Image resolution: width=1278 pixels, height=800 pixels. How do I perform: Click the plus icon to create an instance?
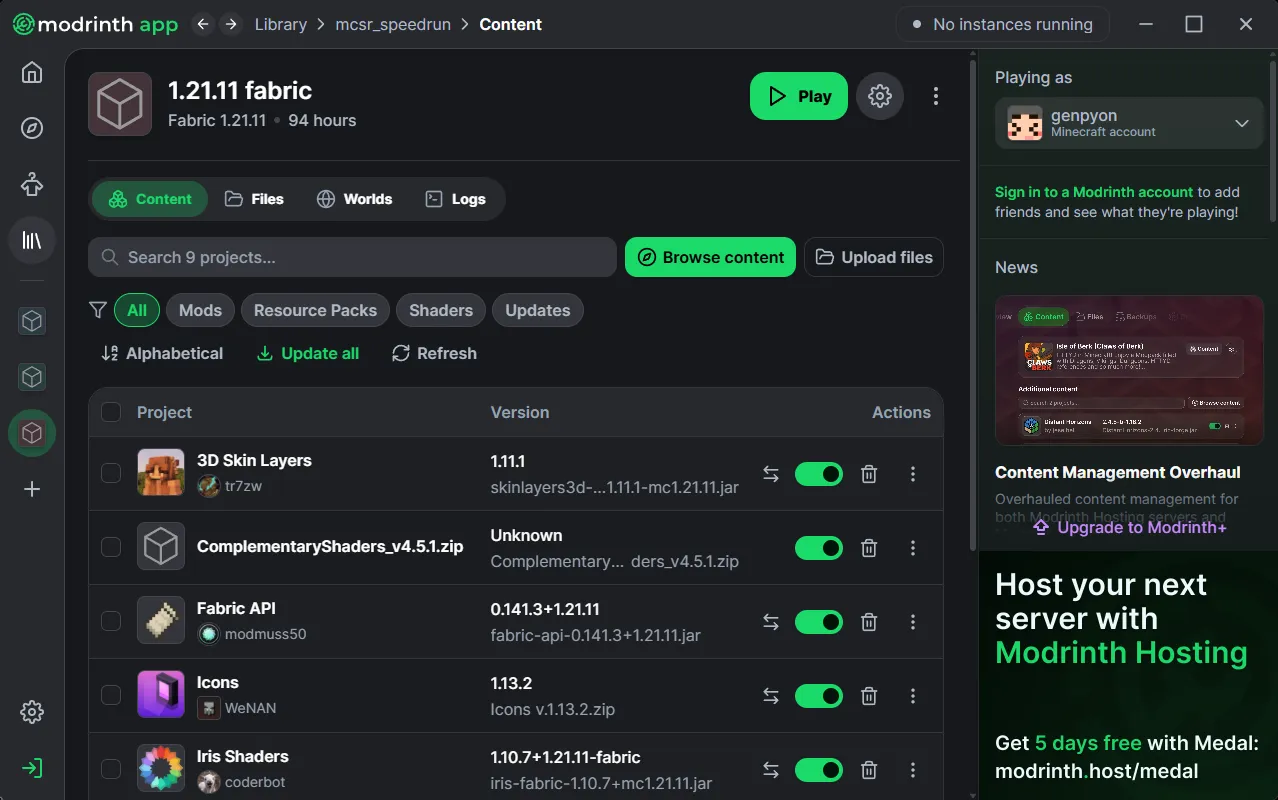[x=32, y=489]
